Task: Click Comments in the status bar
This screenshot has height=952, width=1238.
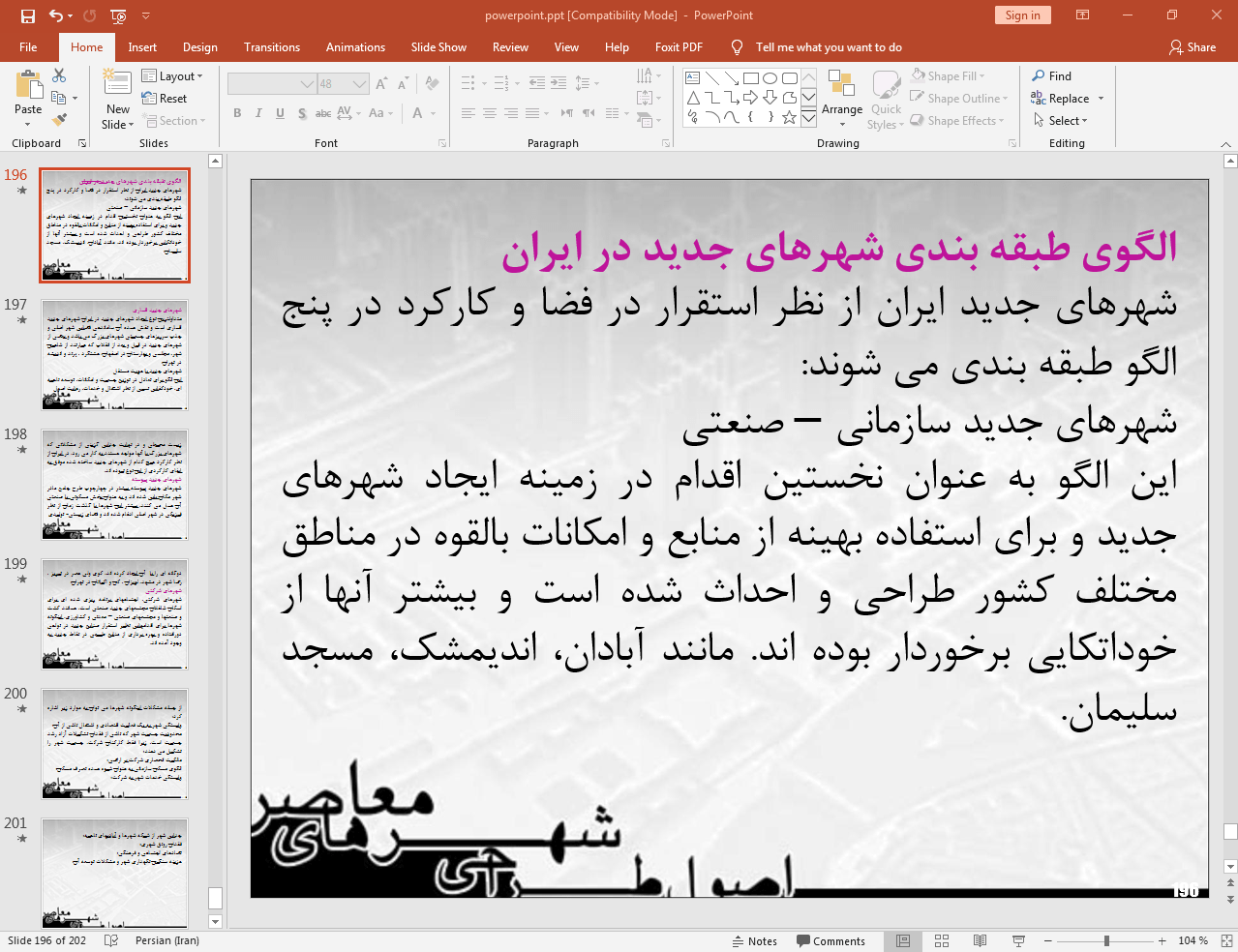Action: pyautogui.click(x=830, y=940)
